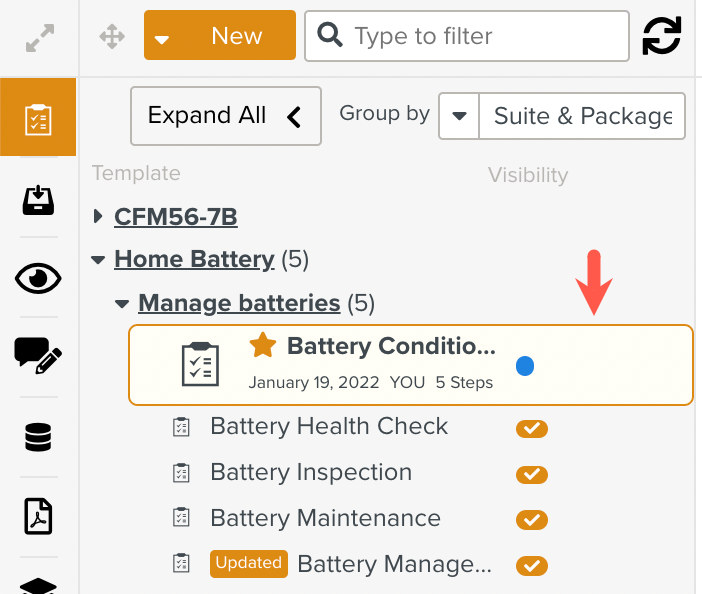The height and width of the screenshot is (594, 702).
Task: Toggle visibility for Battery Maintenance
Action: point(532,520)
